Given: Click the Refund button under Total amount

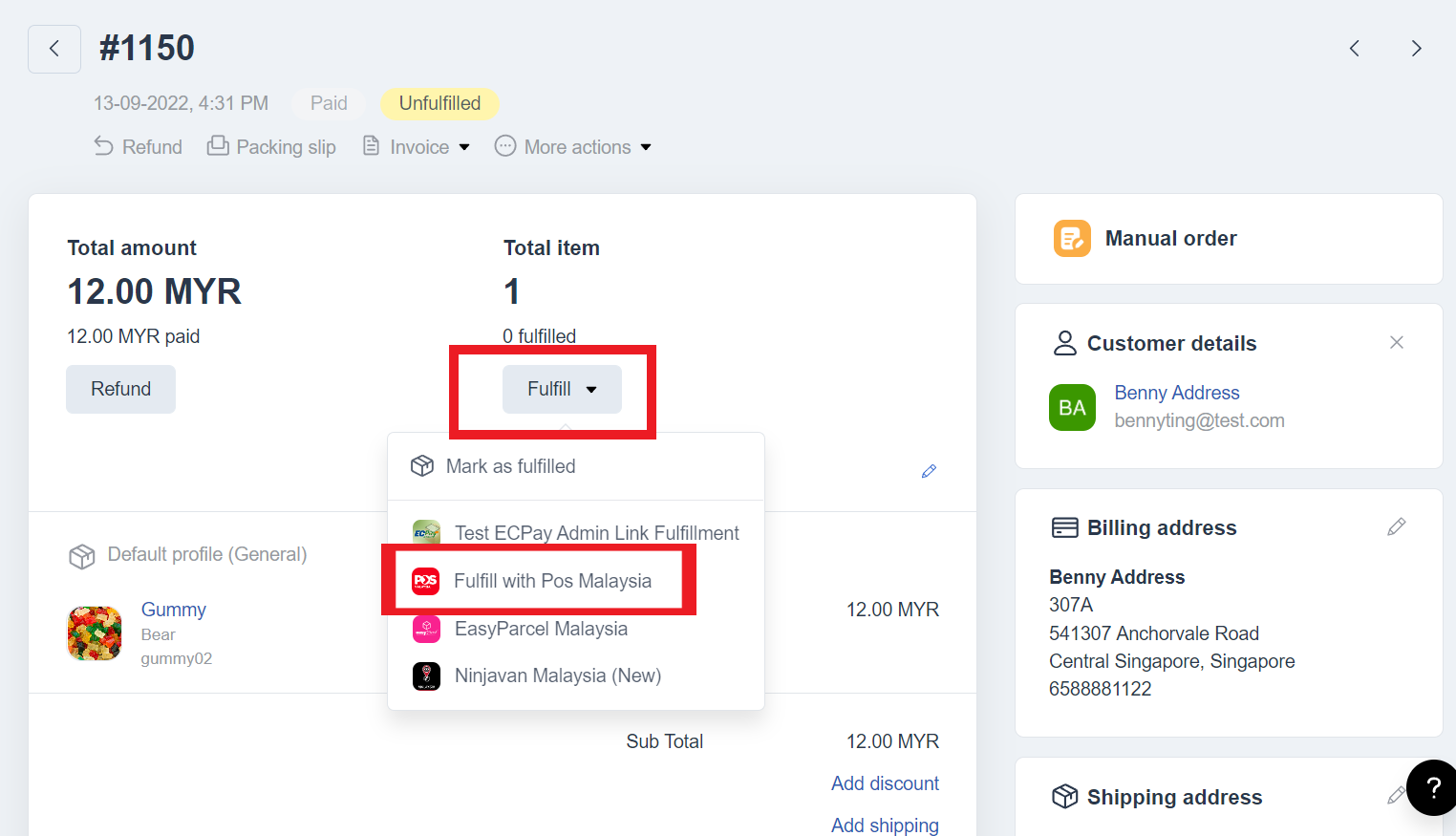Looking at the screenshot, I should (120, 389).
